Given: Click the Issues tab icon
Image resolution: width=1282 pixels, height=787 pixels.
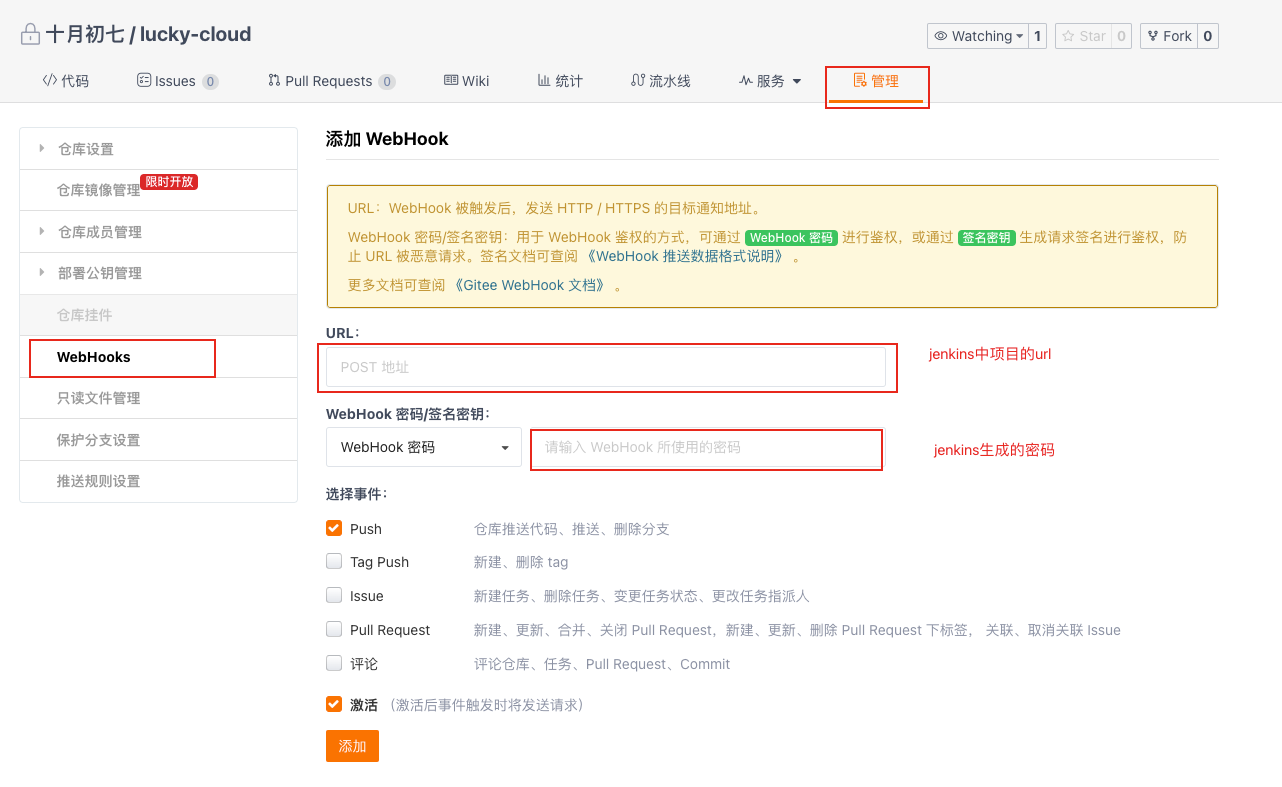Looking at the screenshot, I should point(144,81).
